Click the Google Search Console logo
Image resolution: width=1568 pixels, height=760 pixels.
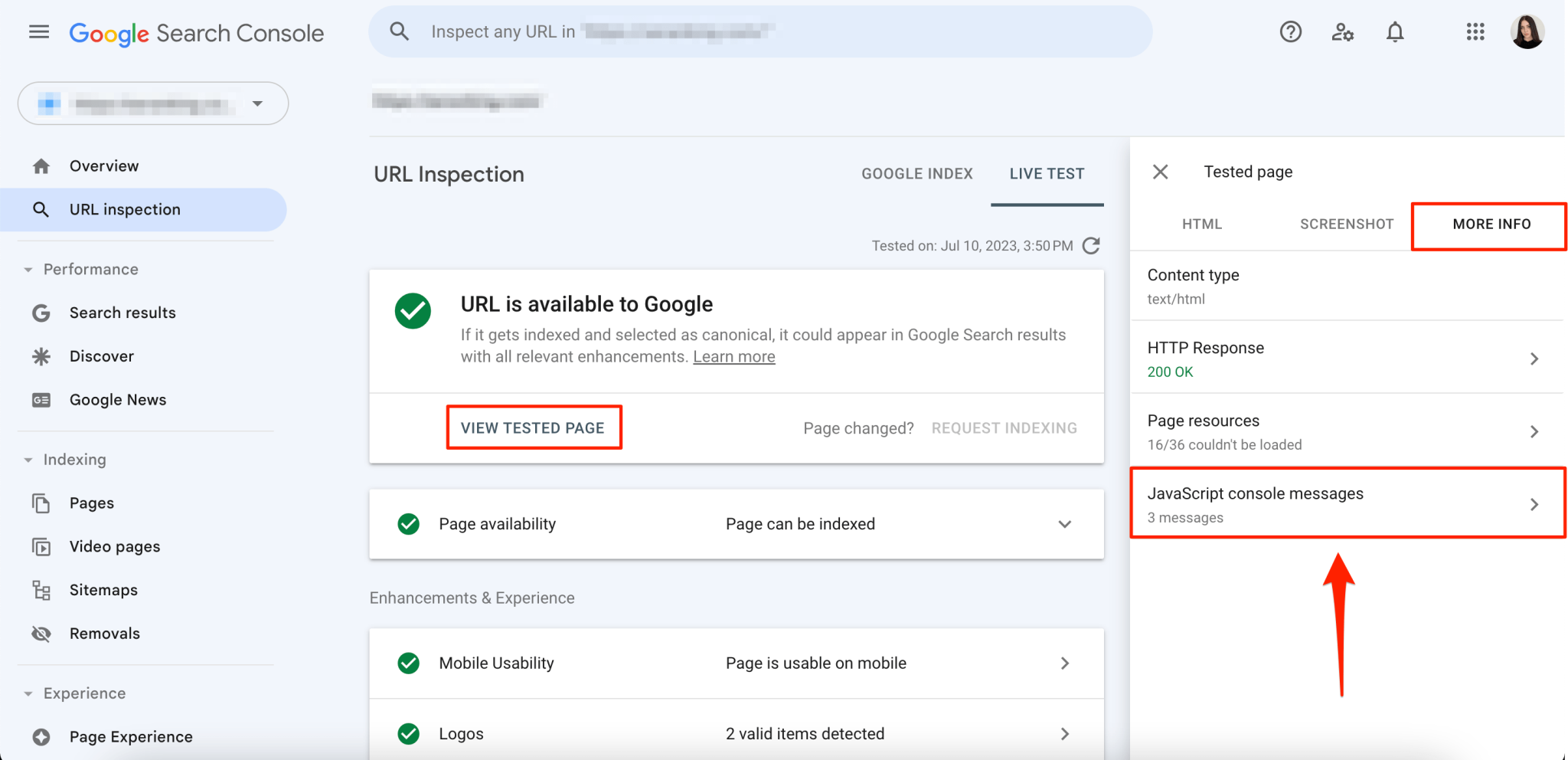point(196,32)
